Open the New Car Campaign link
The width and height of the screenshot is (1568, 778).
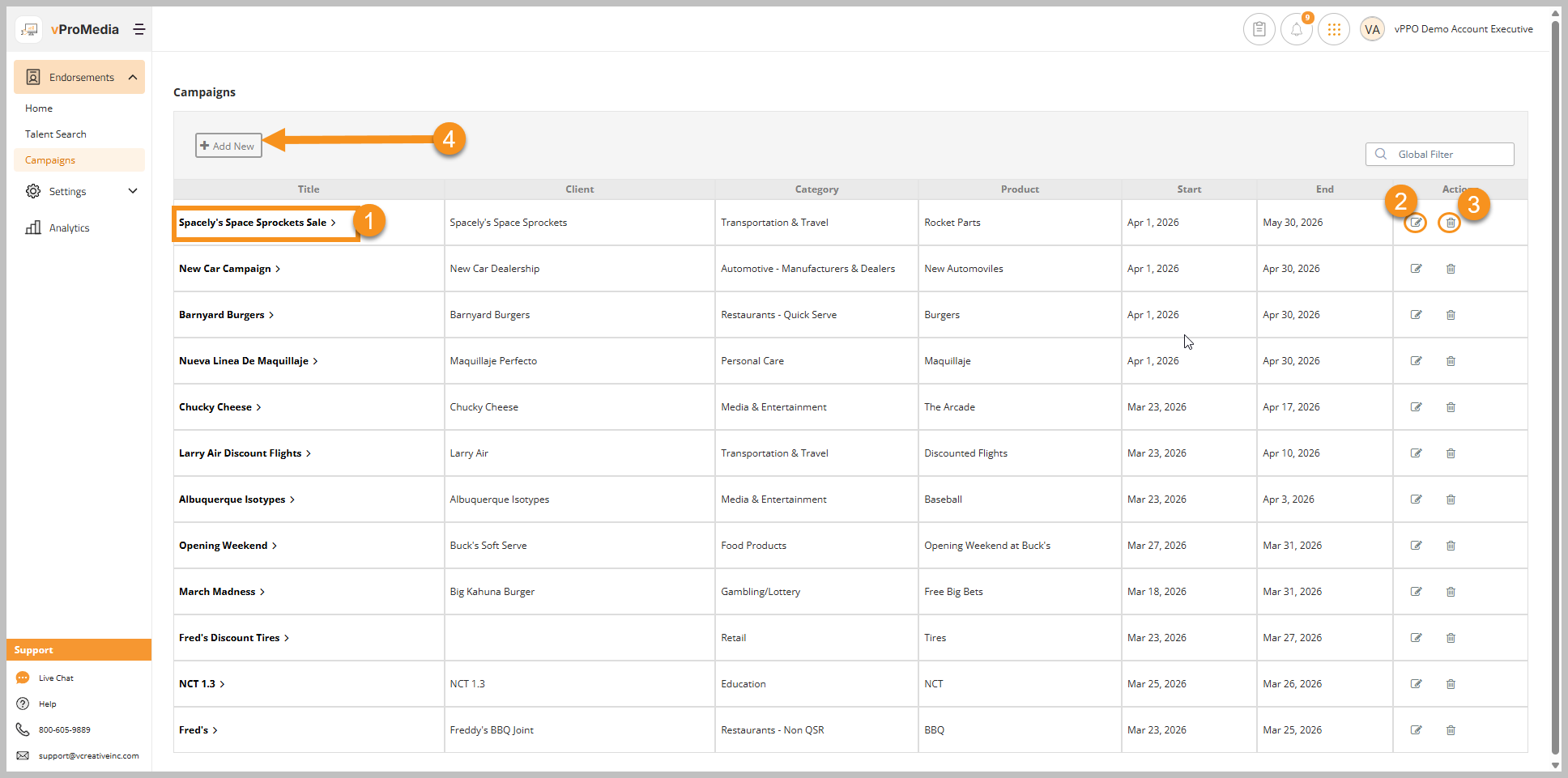(225, 269)
